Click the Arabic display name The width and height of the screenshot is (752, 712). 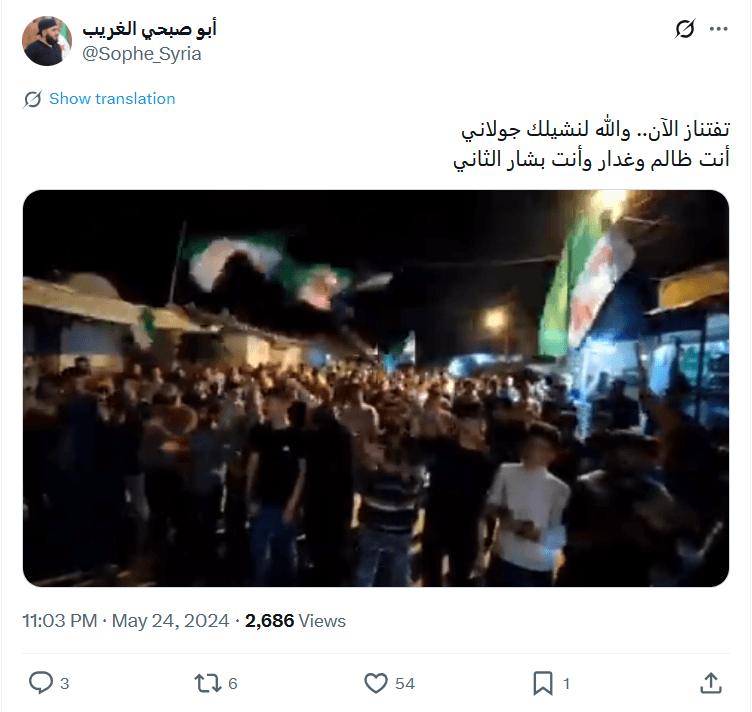pyautogui.click(x=150, y=29)
